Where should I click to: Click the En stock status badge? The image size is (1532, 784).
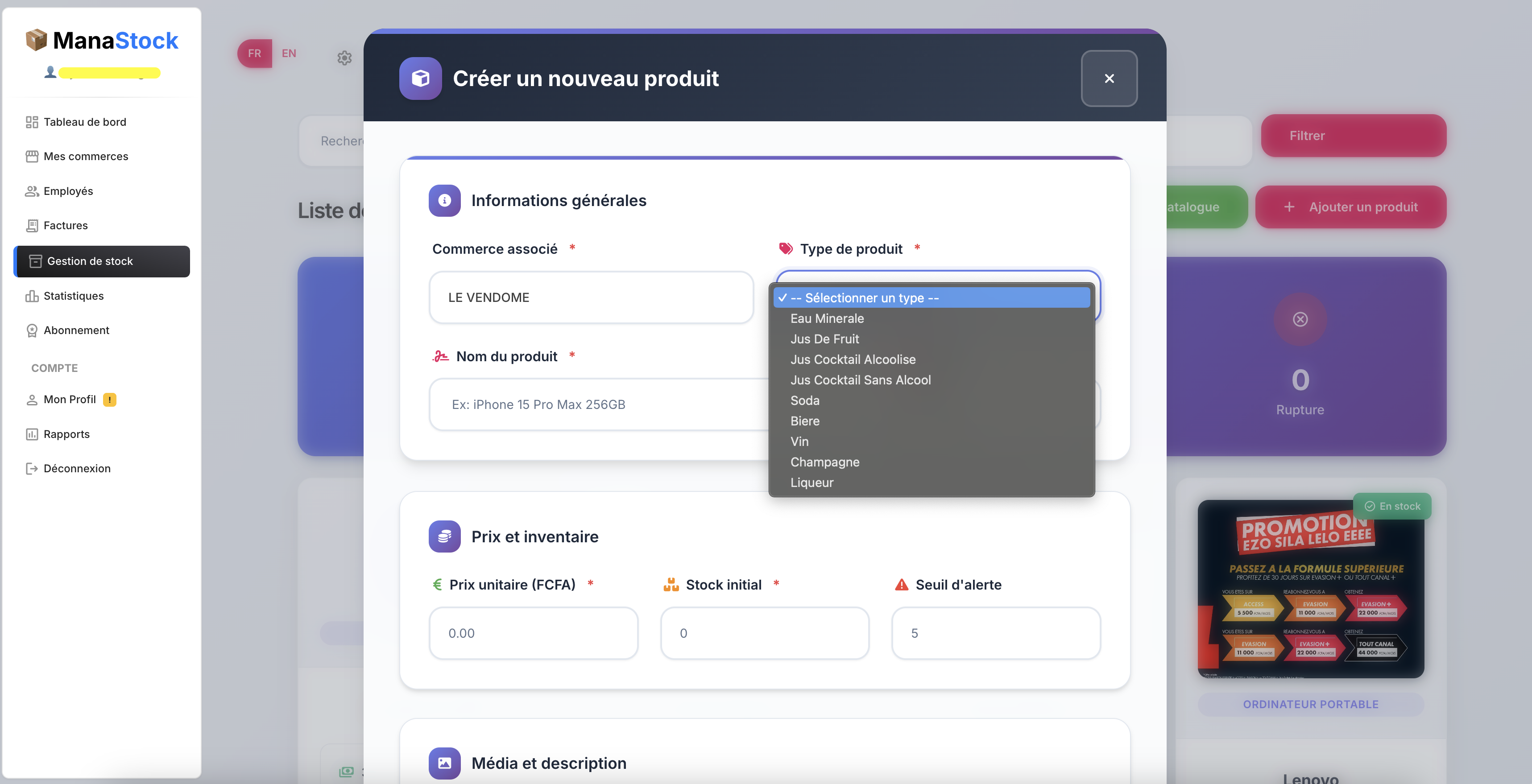pos(1391,507)
